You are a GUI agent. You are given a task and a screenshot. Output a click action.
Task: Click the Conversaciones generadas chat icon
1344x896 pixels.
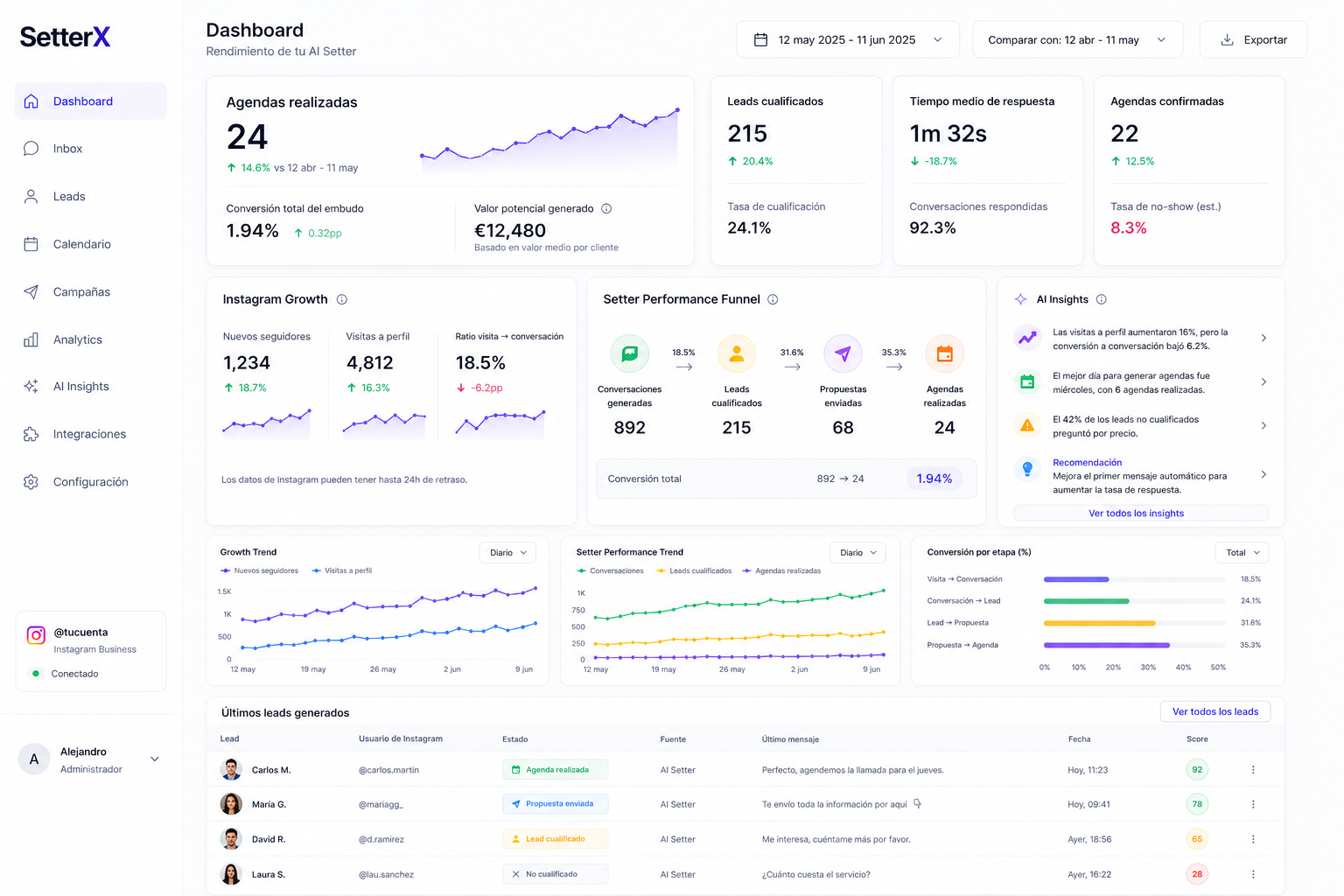629,353
